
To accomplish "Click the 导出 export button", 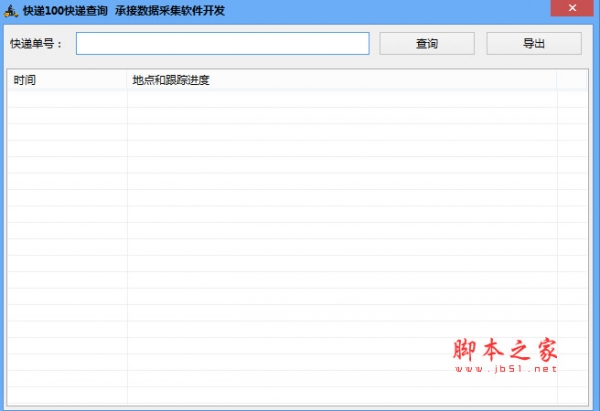I will (x=534, y=44).
